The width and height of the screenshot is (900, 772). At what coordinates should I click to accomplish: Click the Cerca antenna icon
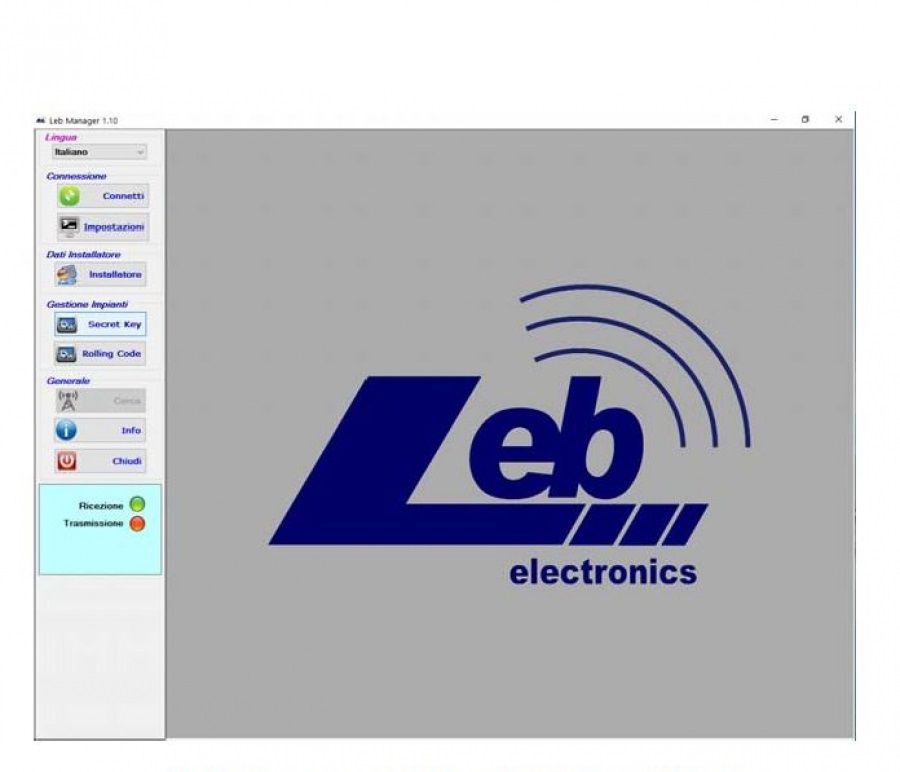pos(66,400)
